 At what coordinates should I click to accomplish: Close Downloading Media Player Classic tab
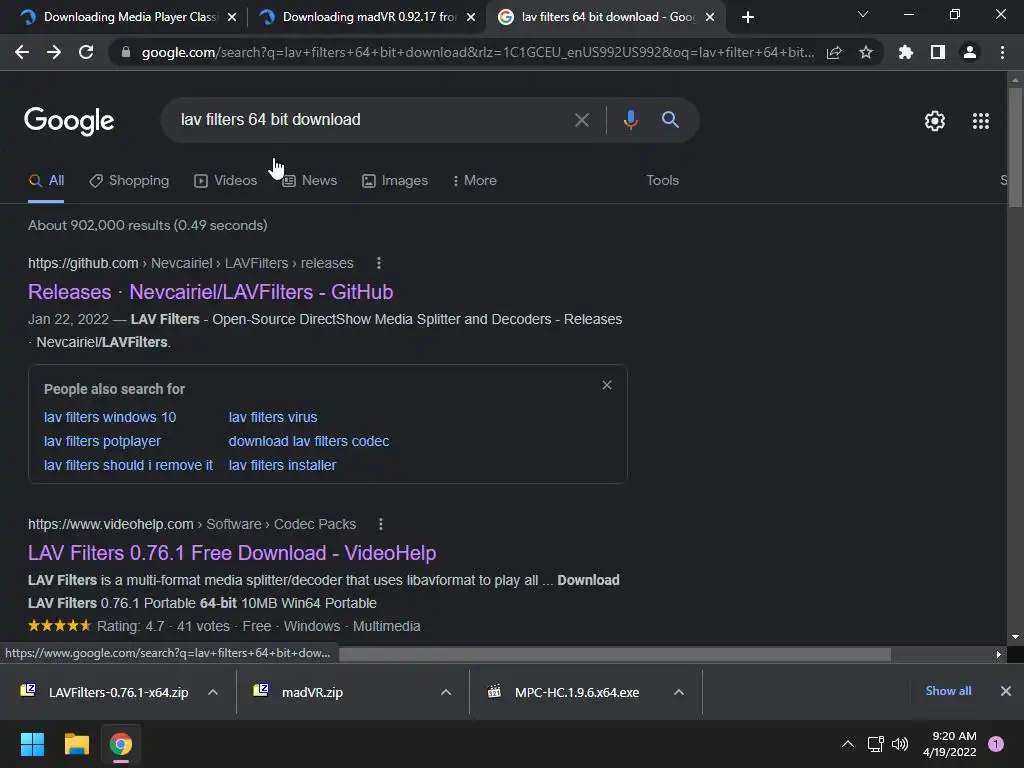[232, 17]
